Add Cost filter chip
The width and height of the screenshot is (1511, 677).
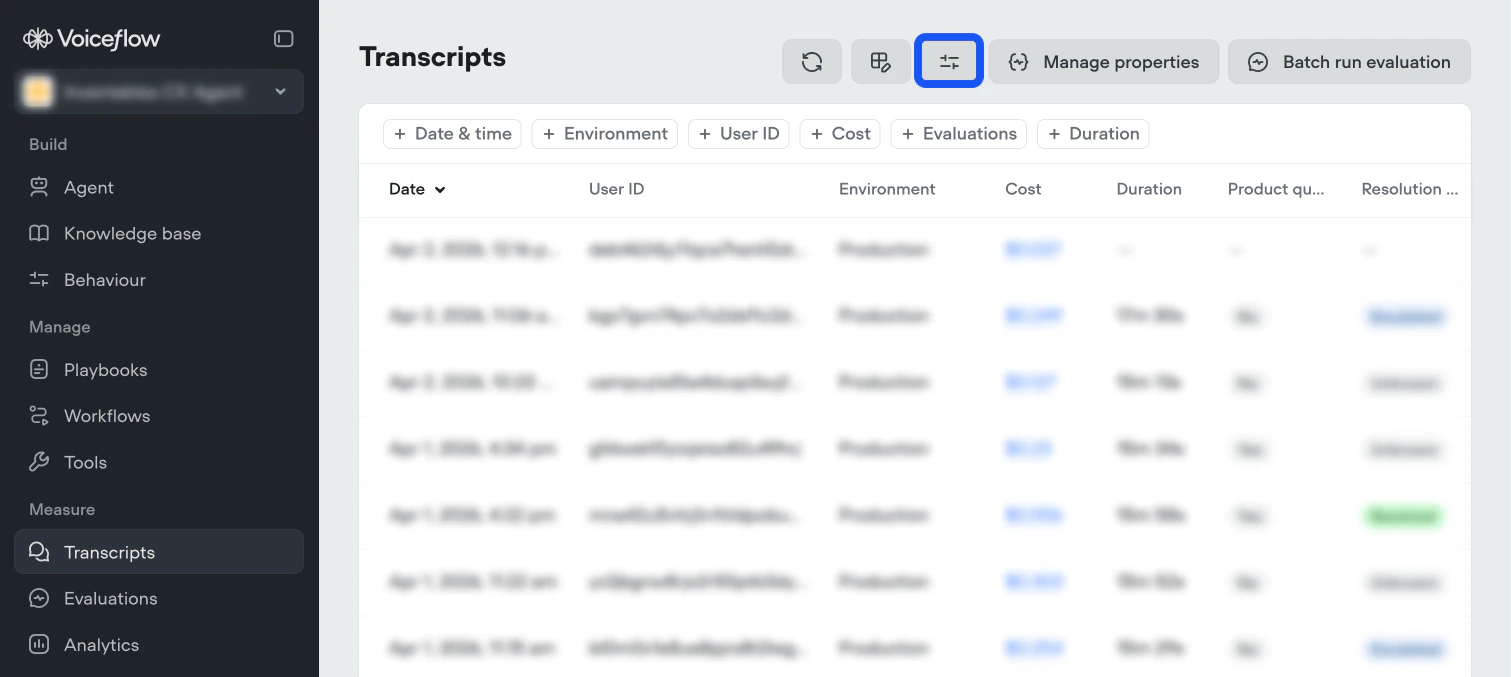[840, 134]
